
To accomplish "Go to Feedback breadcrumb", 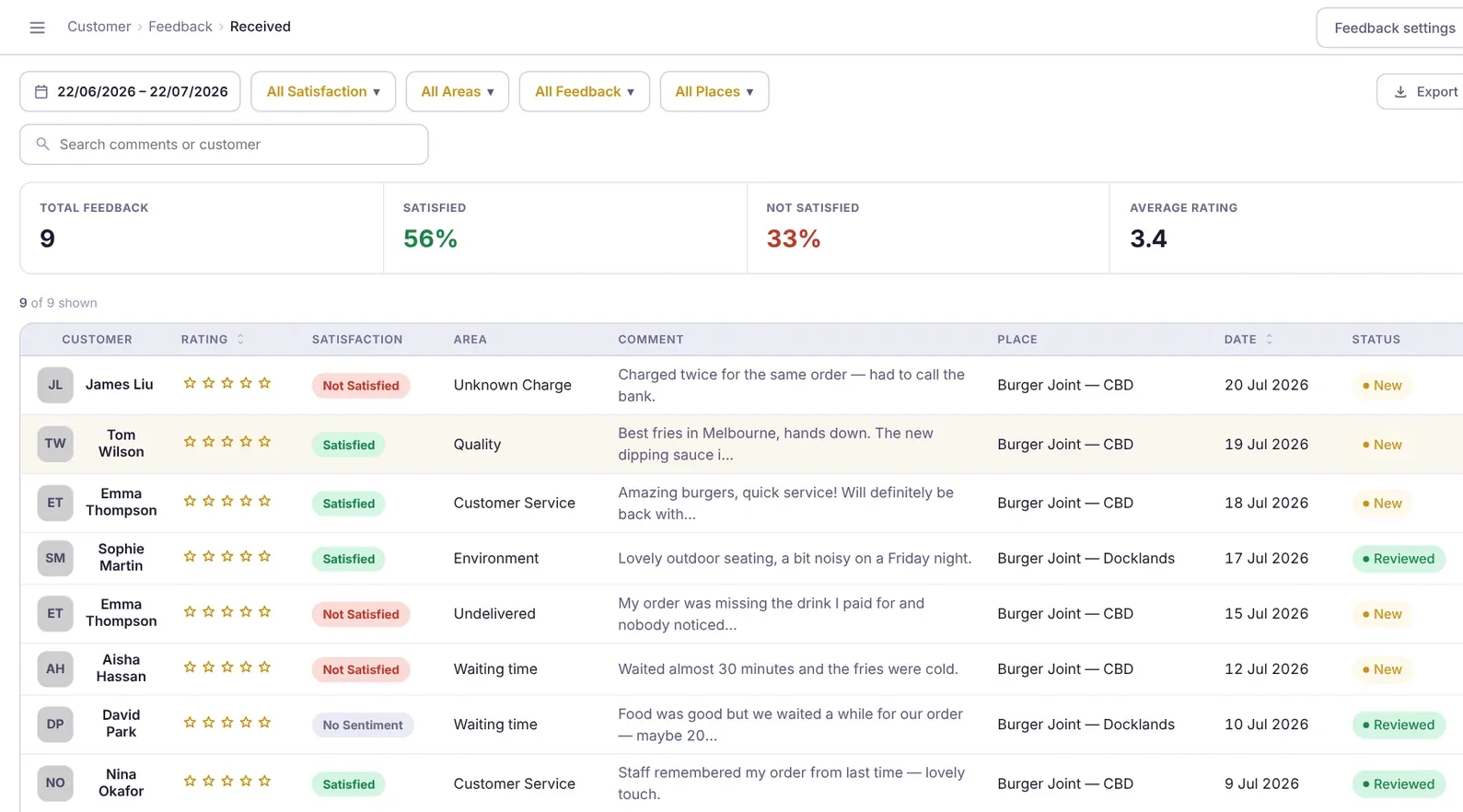I will [x=180, y=27].
